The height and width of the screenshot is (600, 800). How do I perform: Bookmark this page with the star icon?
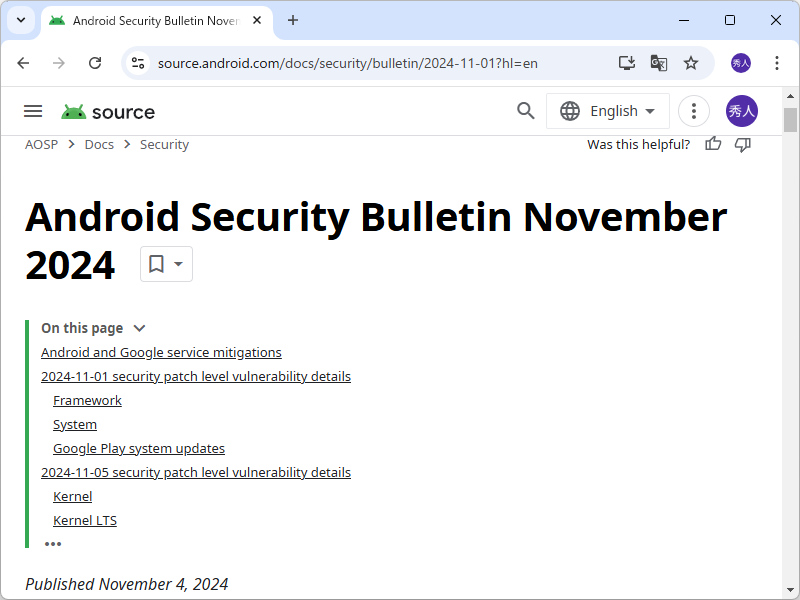click(691, 62)
